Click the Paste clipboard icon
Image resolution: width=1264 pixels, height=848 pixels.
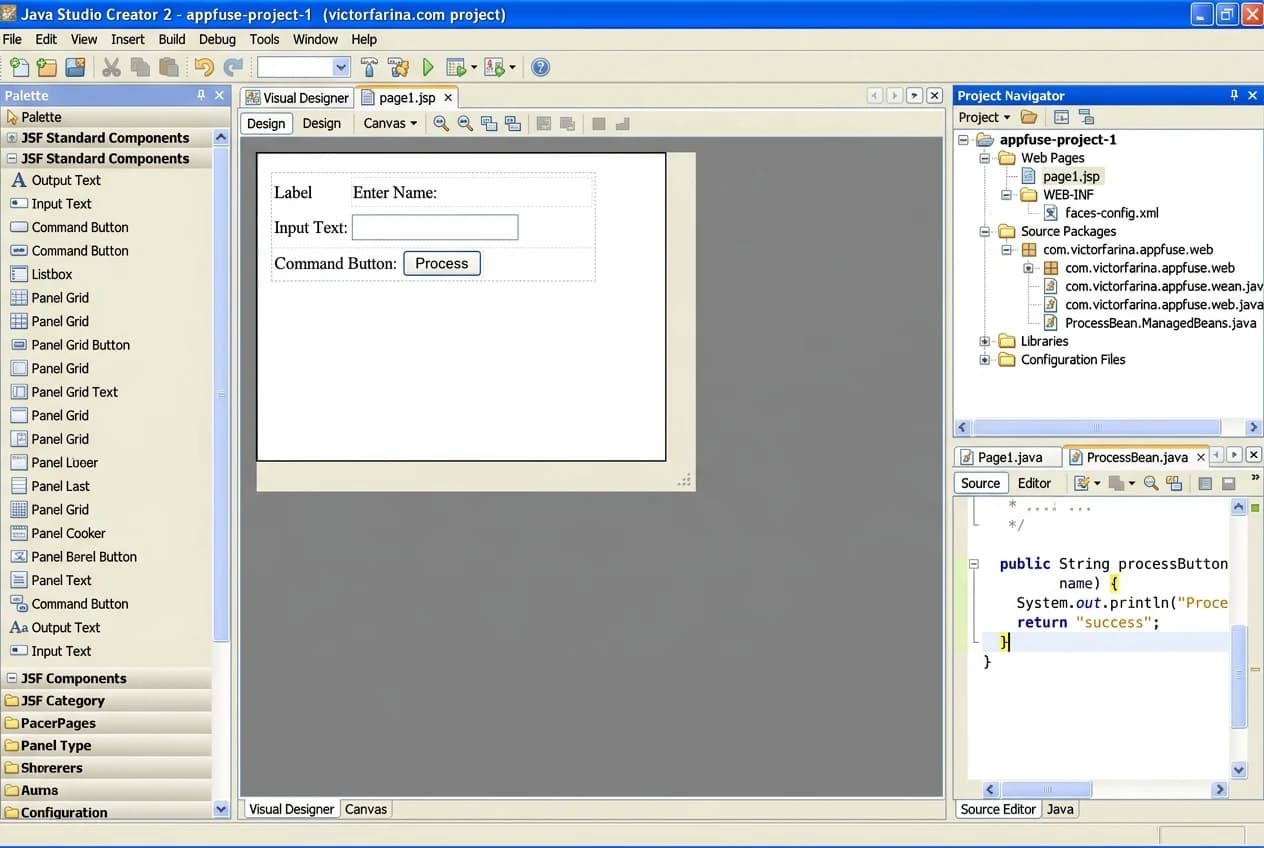tap(168, 67)
